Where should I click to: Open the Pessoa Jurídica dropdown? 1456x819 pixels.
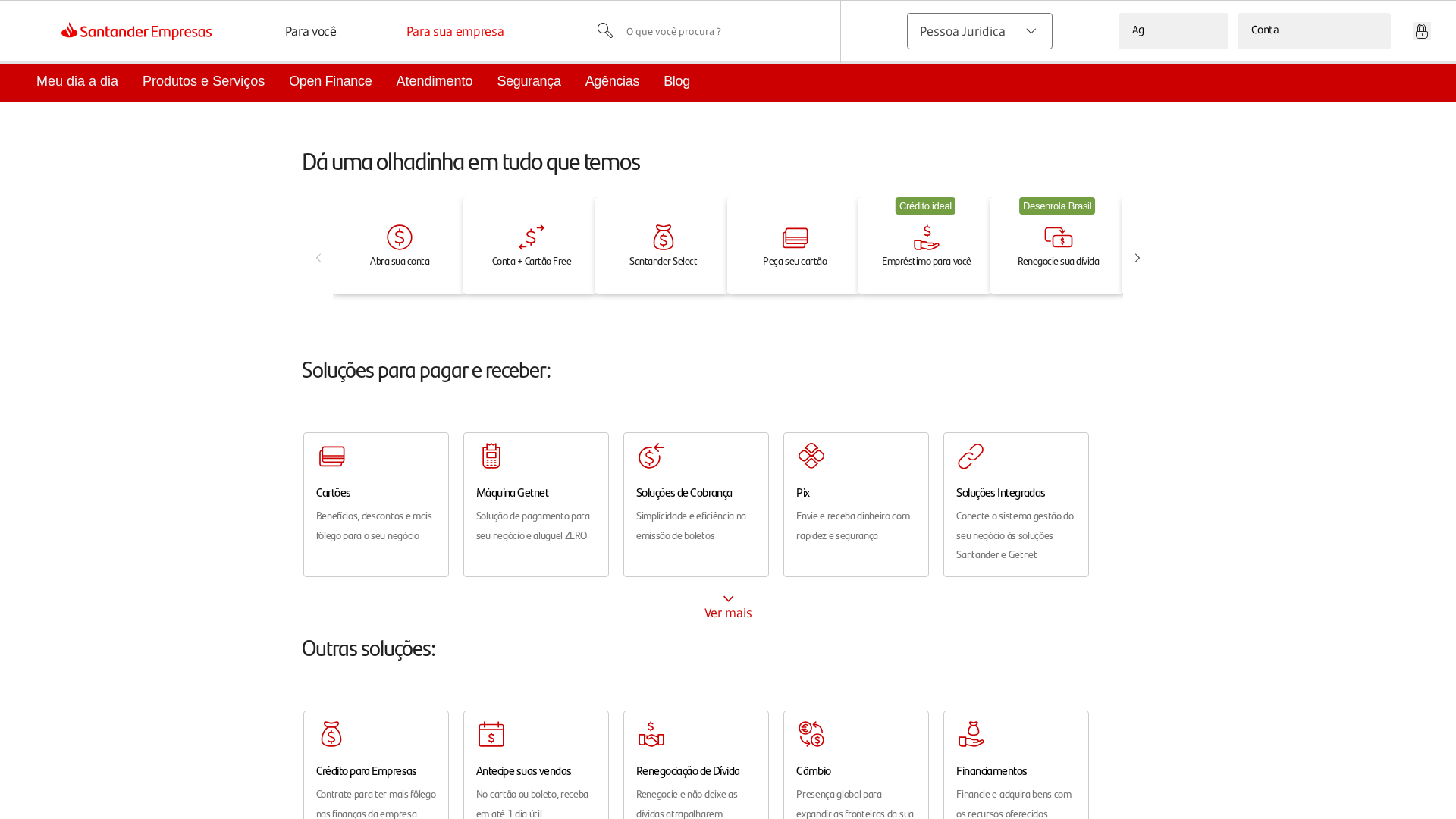980,31
